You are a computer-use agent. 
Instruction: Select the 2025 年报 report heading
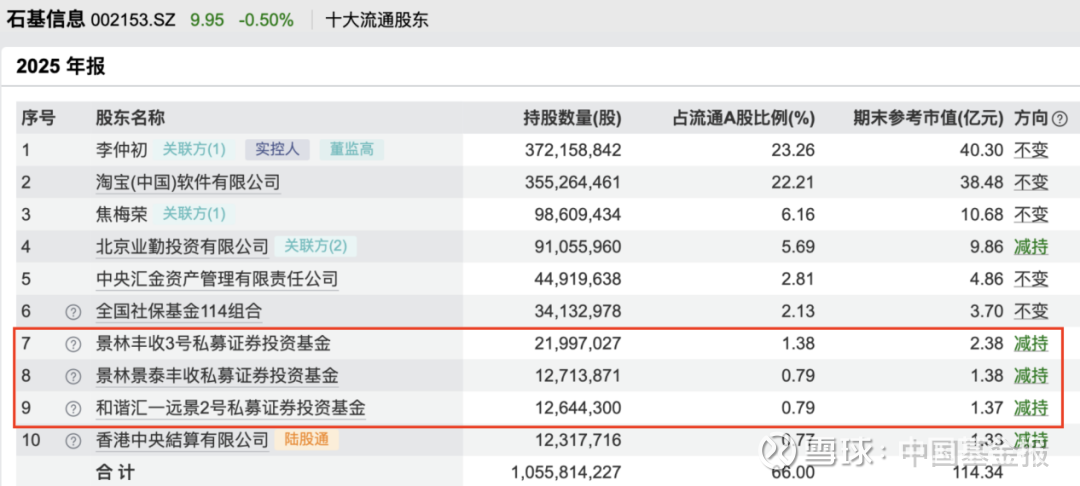coord(60,67)
